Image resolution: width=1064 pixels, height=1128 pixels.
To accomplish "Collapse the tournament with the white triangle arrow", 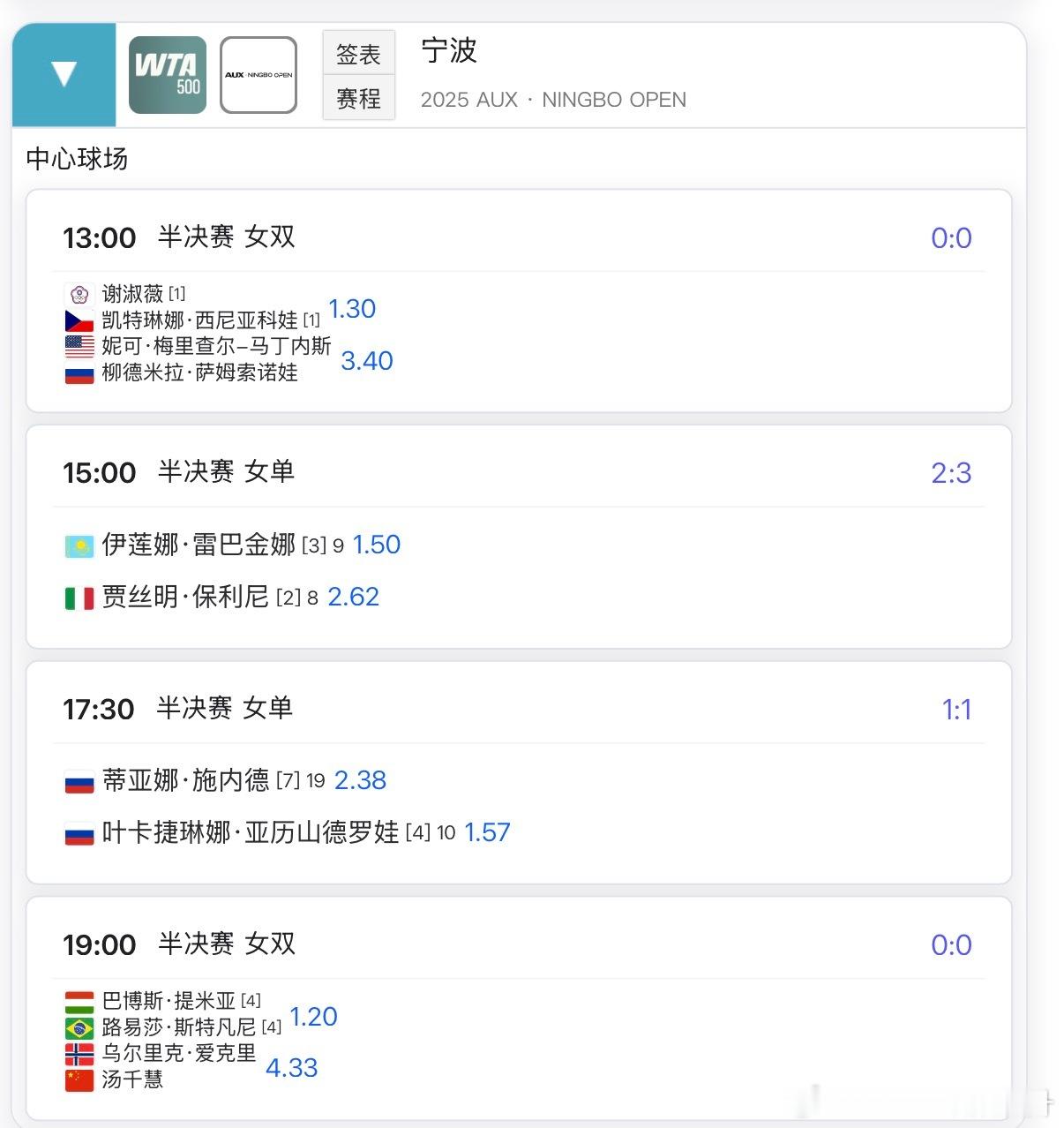I will click(x=64, y=74).
